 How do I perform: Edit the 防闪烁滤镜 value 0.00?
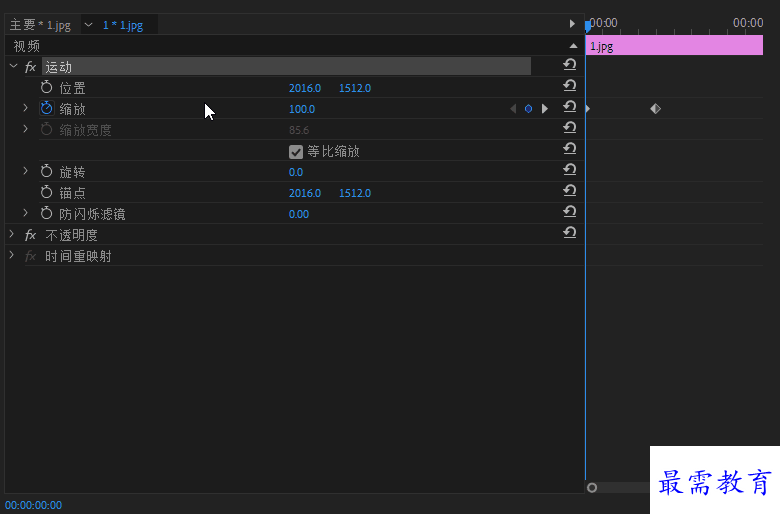click(298, 214)
